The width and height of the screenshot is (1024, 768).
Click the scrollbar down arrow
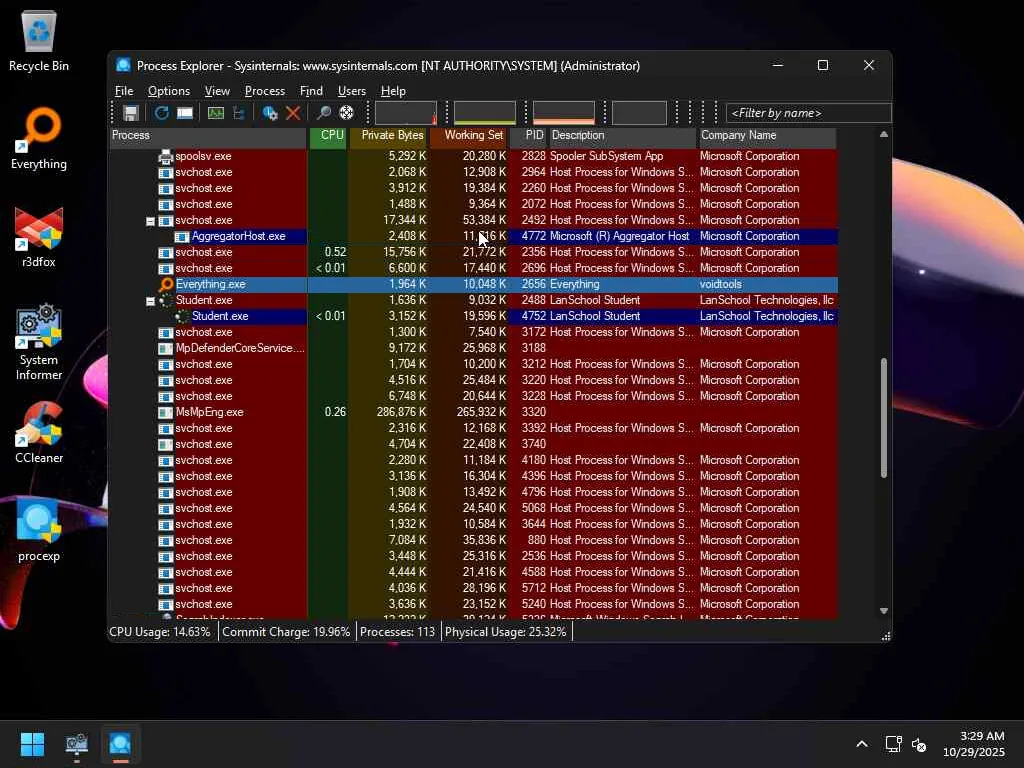tap(884, 611)
